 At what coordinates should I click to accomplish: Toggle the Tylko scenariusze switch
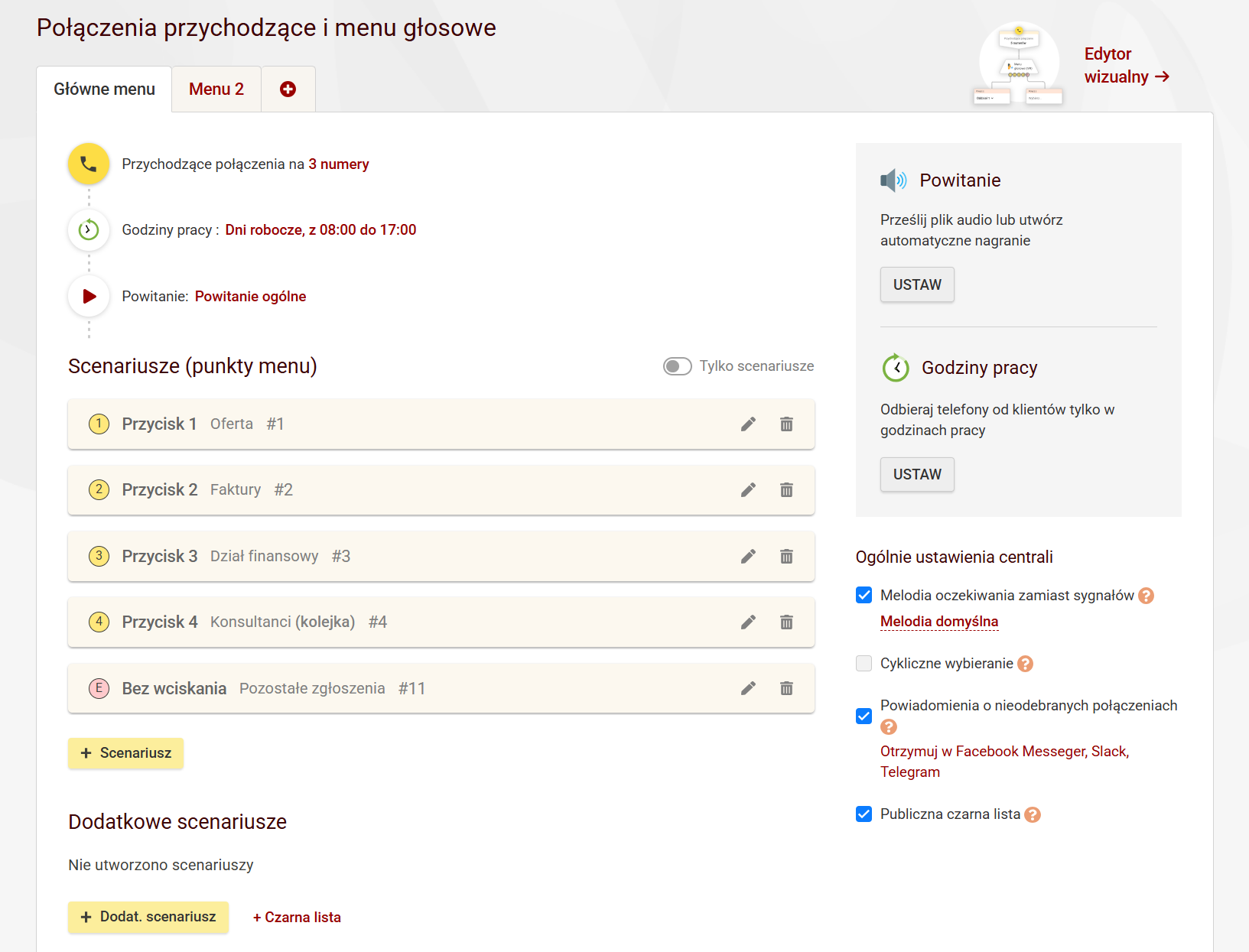click(677, 366)
